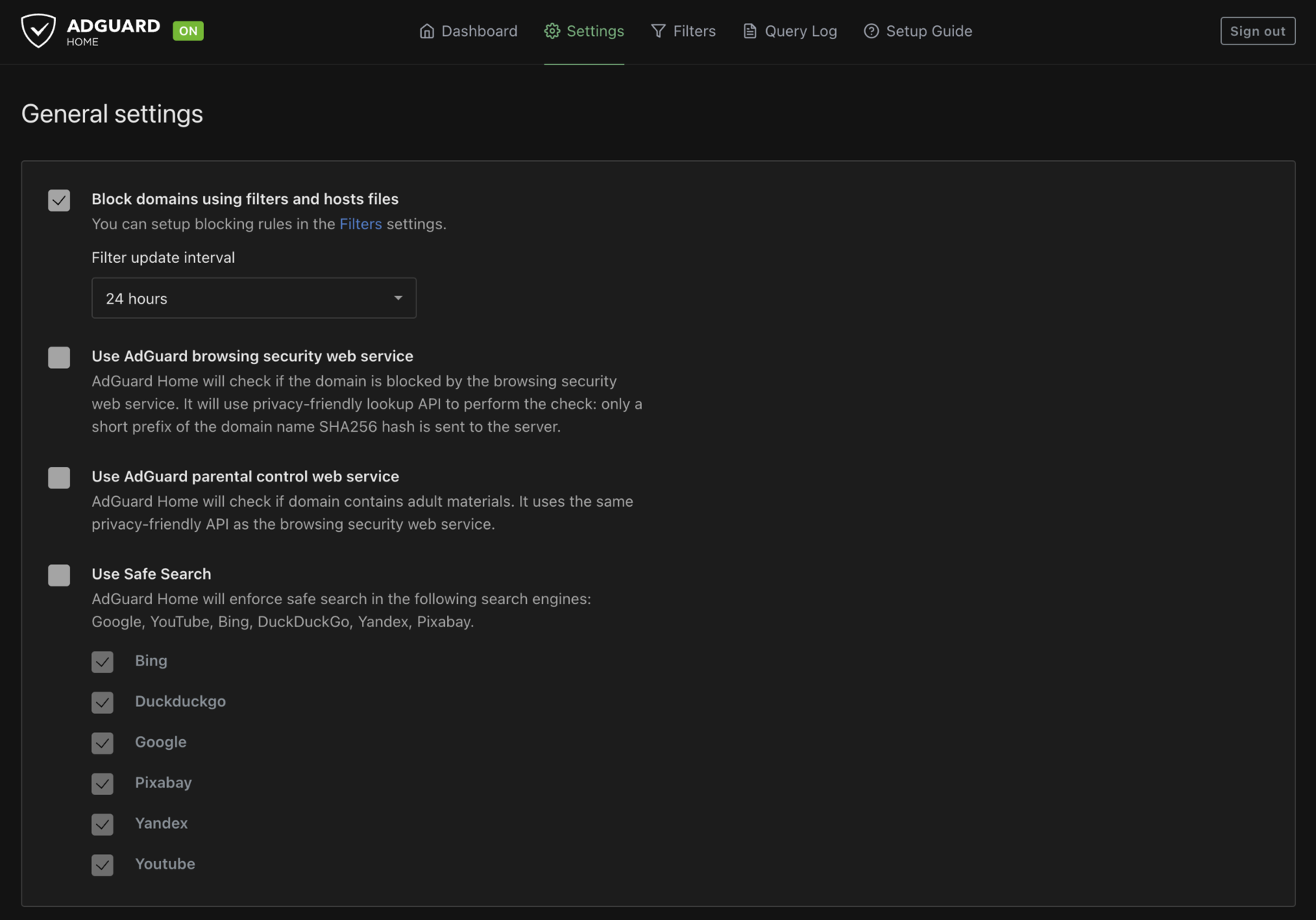Click the Setup Guide question mark icon
The image size is (1316, 920).
pos(871,31)
